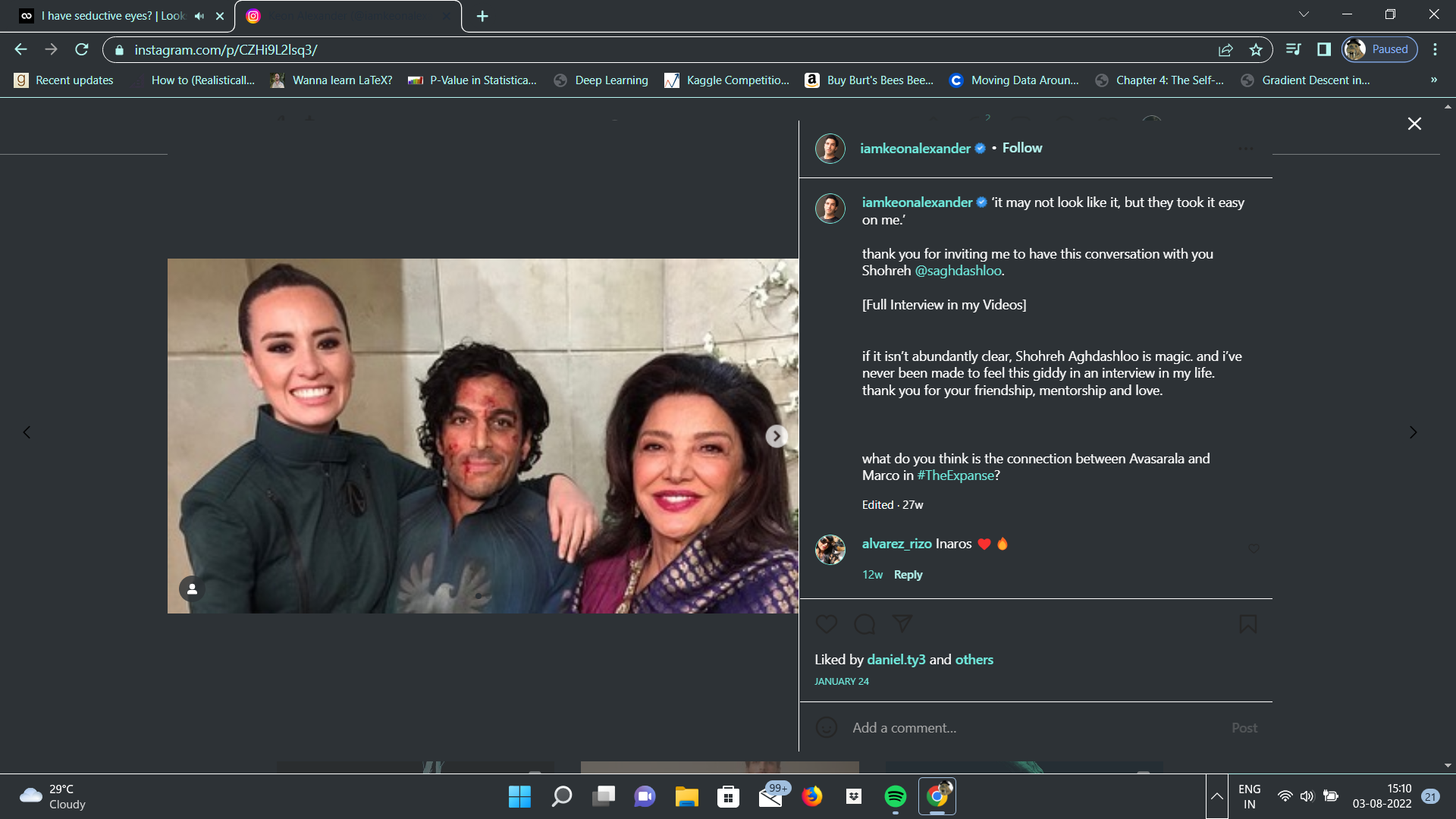Viewport: 1456px width, 819px height.
Task: Navigate to next post arrow
Action: pyautogui.click(x=1413, y=432)
